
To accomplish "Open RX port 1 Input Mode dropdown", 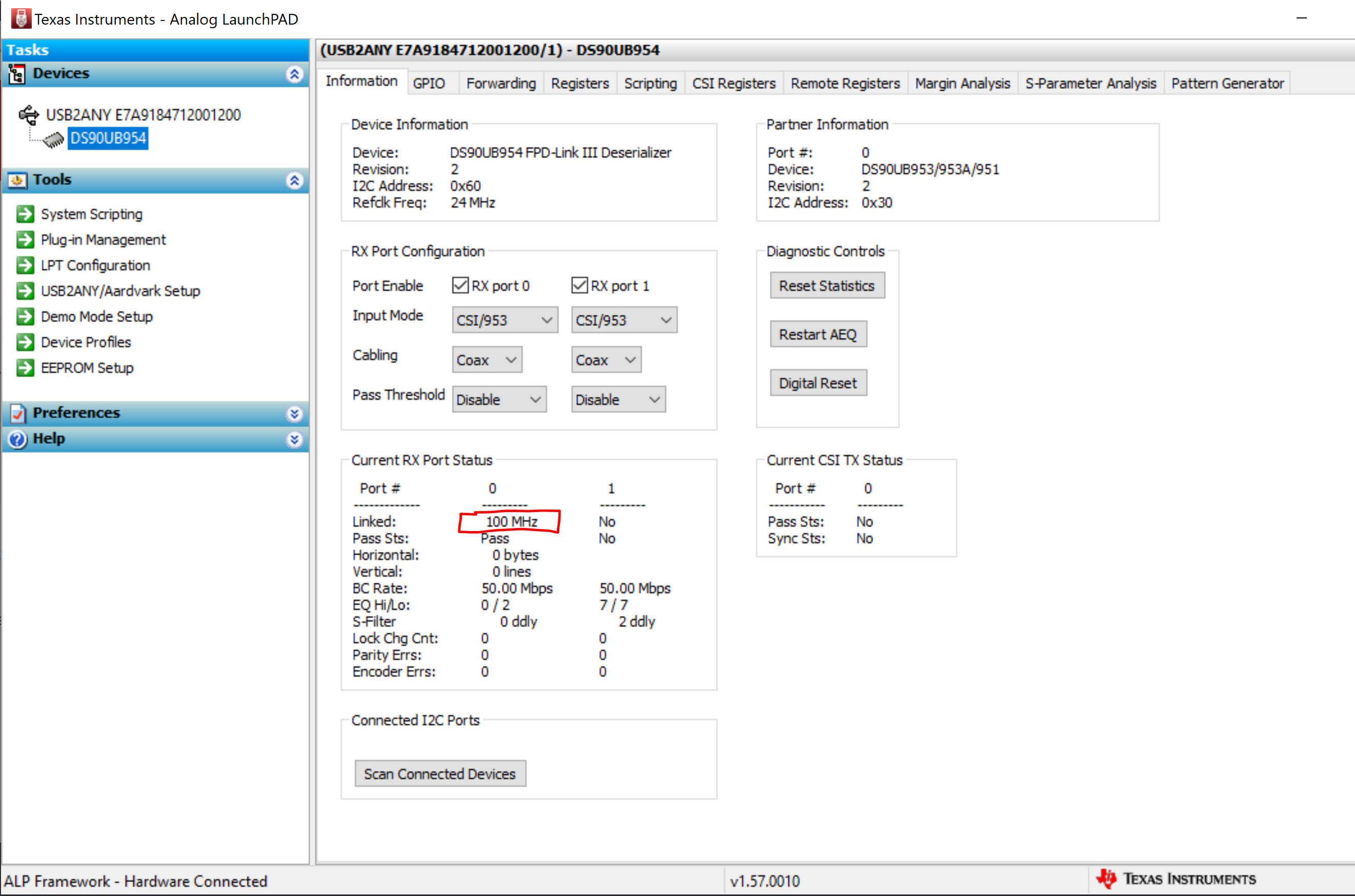I will click(624, 320).
